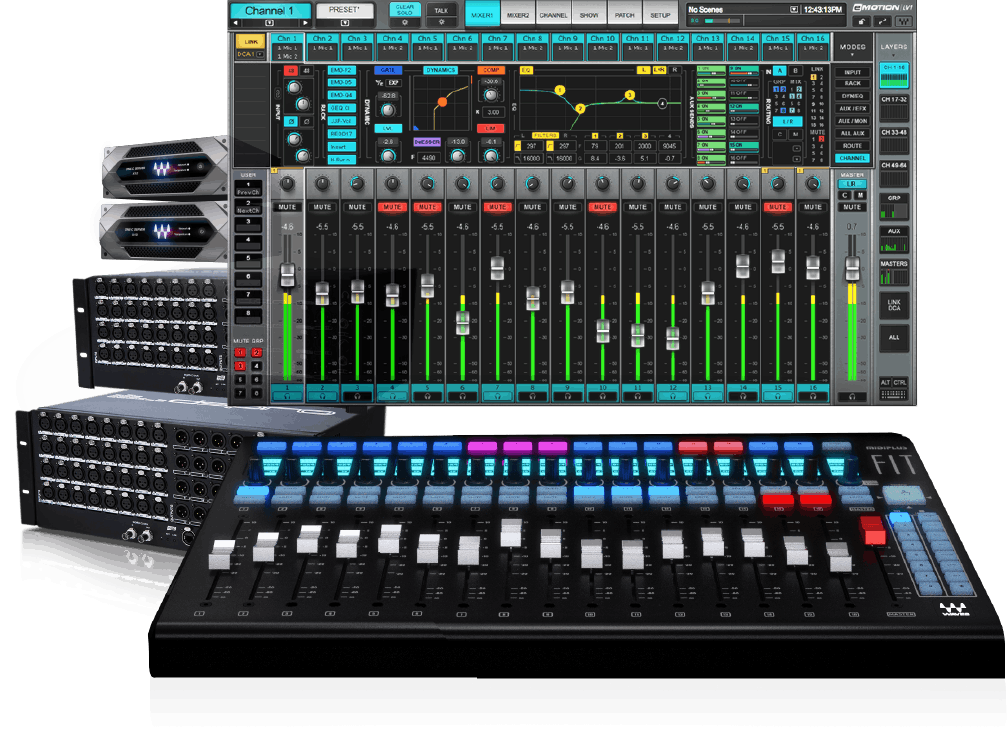
Task: Mute channel 9 using its MUTE button
Action: [x=567, y=207]
